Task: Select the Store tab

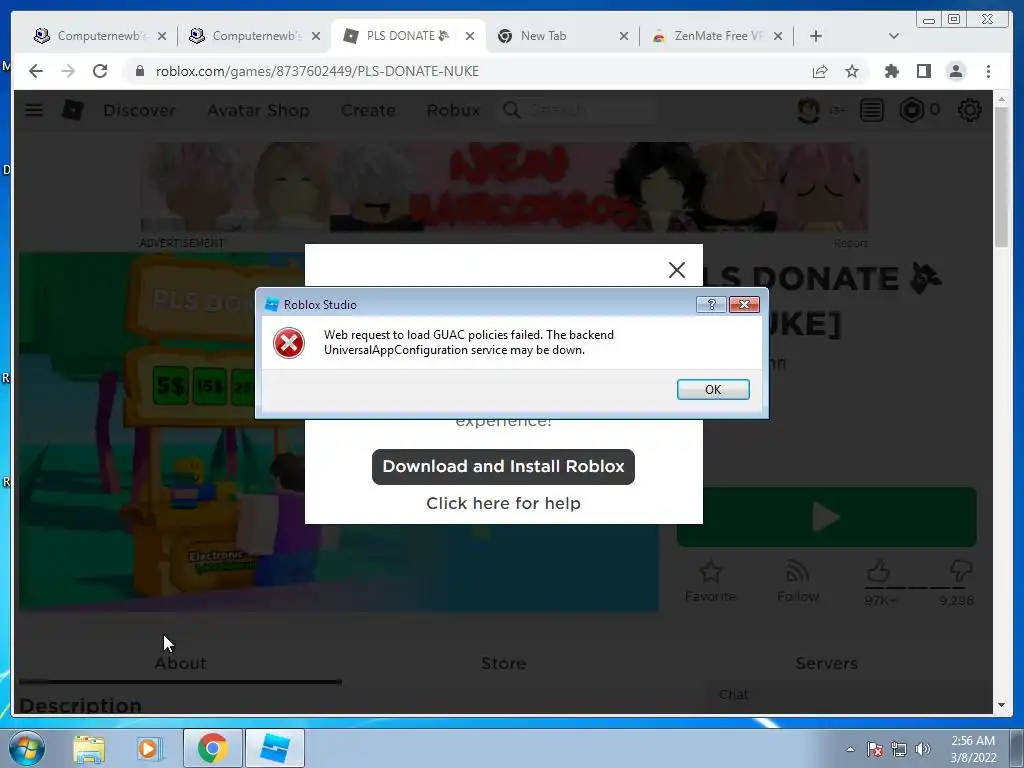Action: 504,664
